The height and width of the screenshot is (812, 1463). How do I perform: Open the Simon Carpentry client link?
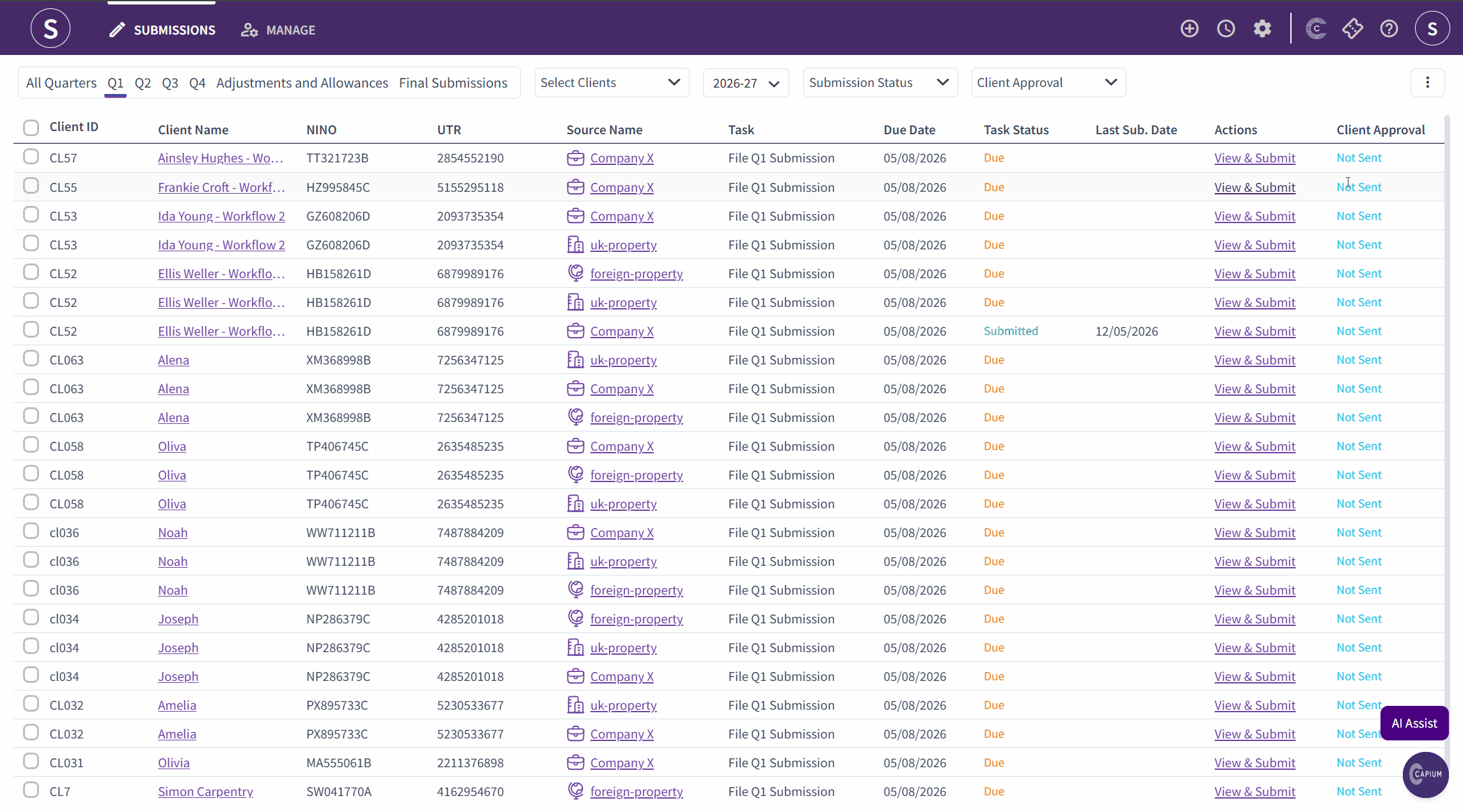pos(205,792)
